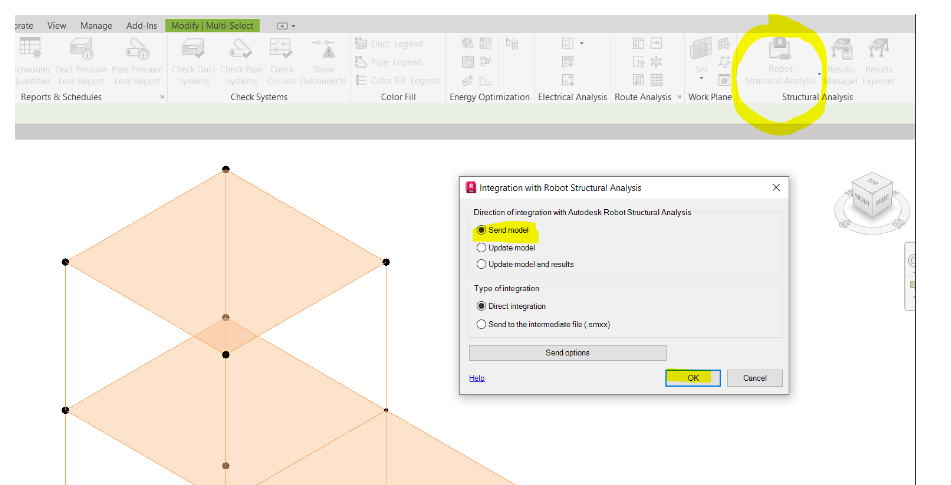Cancel the Robot integration dialog
Image resolution: width=951 pixels, height=485 pixels.
(755, 378)
